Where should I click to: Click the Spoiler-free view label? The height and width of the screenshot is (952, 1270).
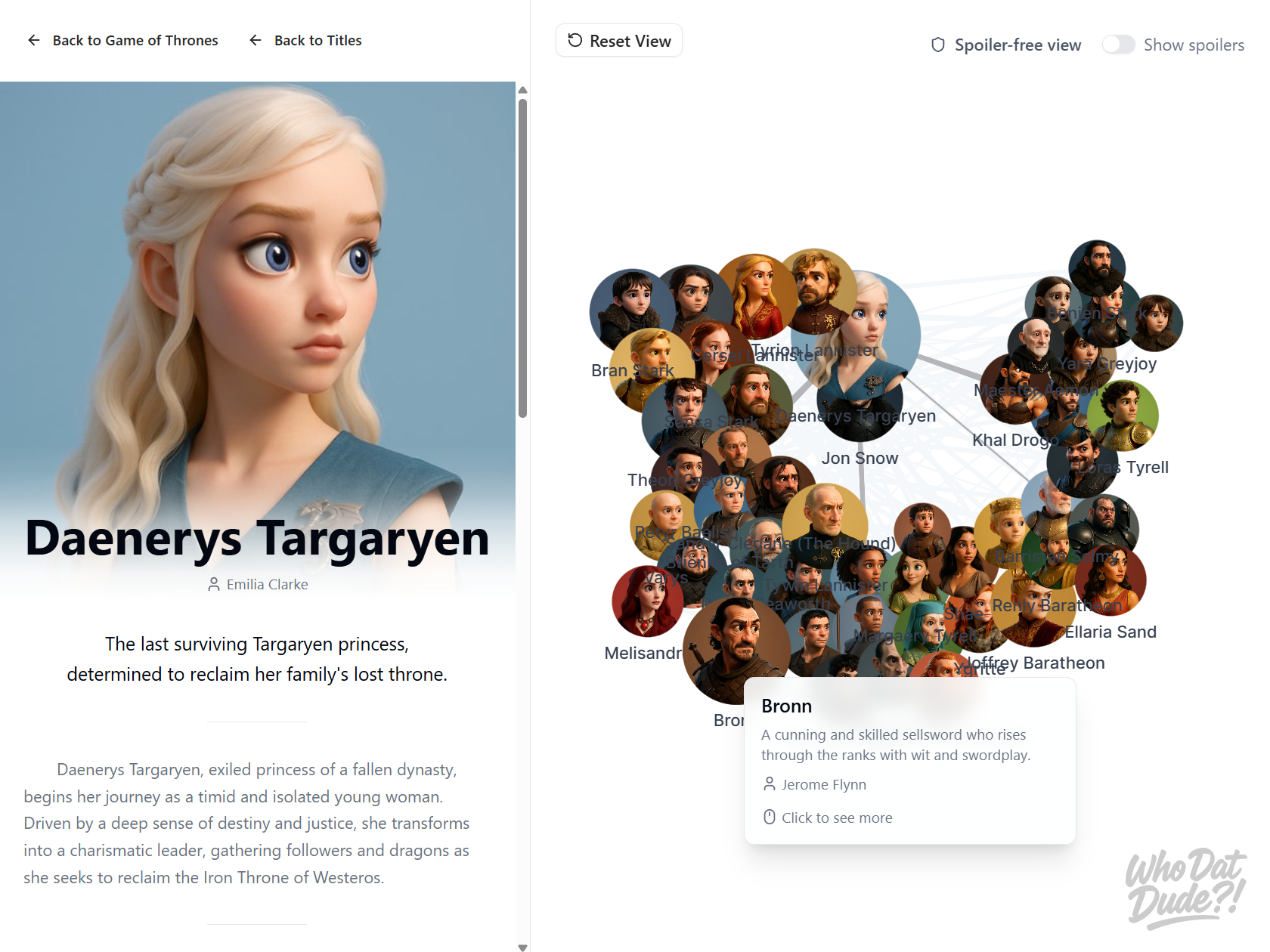click(1018, 45)
